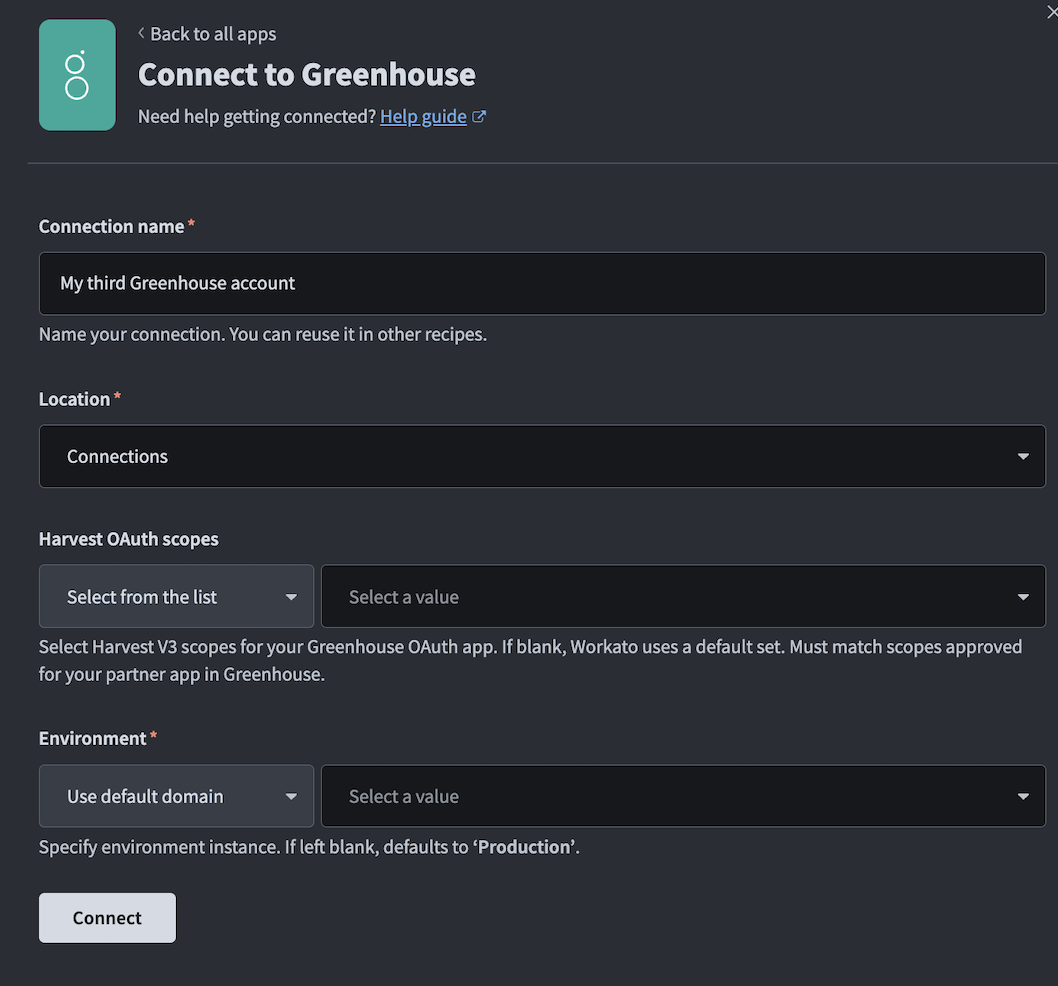The width and height of the screenshot is (1058, 986).
Task: Click the external link icon beside Help guide
Action: 480,116
